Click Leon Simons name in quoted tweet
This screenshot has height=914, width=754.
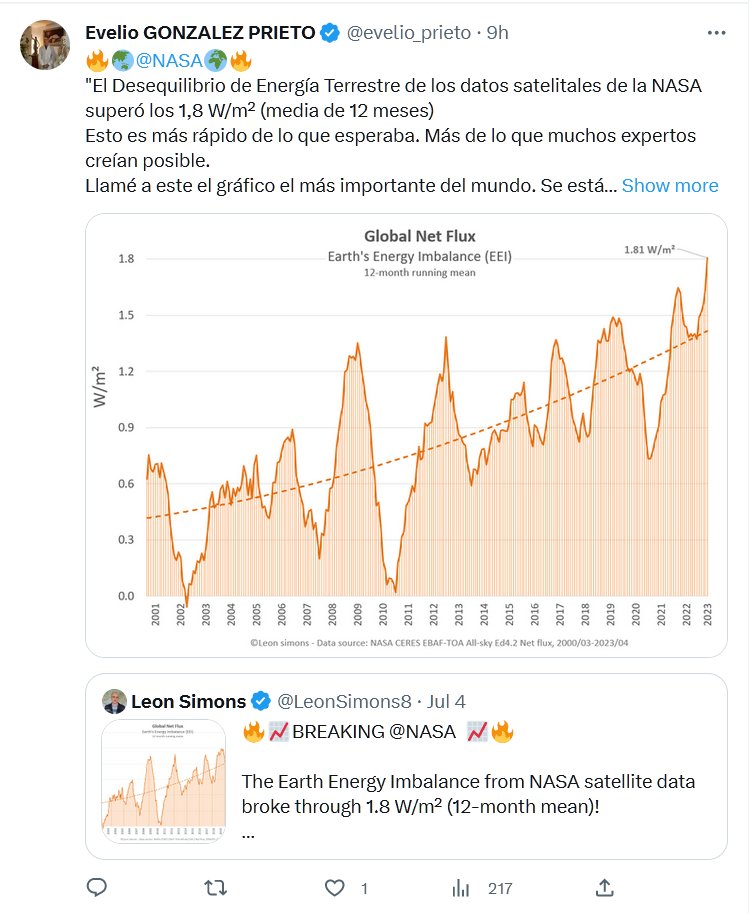coord(189,698)
